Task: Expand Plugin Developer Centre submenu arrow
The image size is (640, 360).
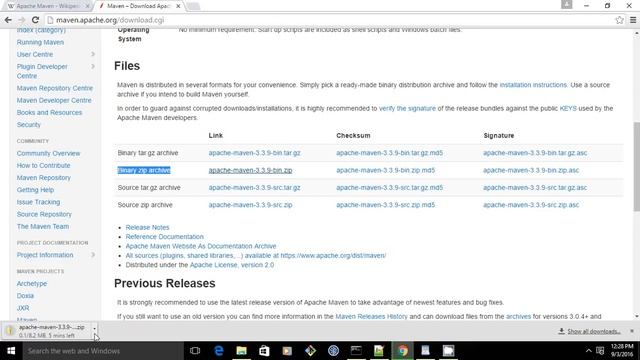Action: (93, 67)
